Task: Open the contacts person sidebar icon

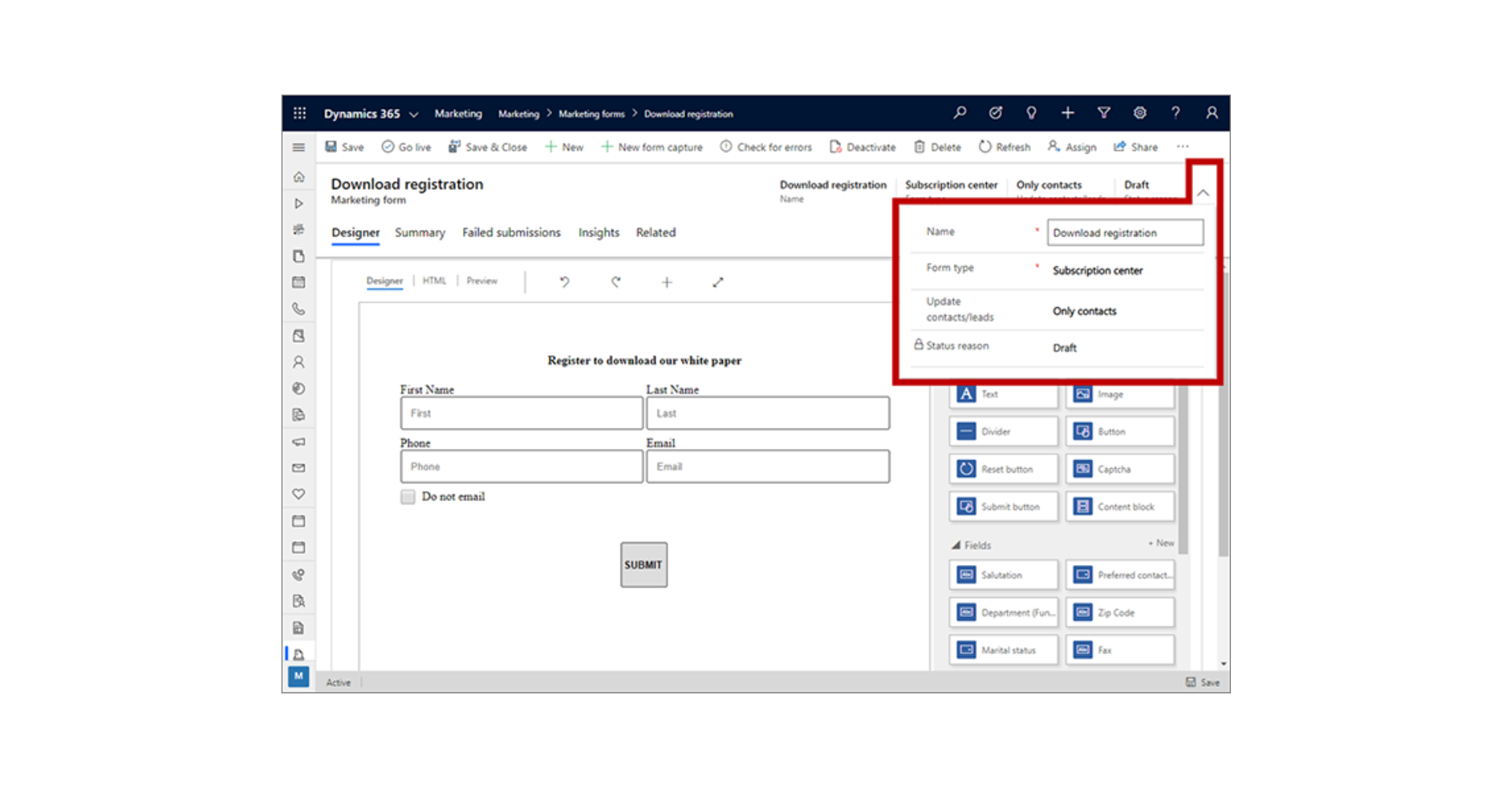Action: [x=298, y=362]
